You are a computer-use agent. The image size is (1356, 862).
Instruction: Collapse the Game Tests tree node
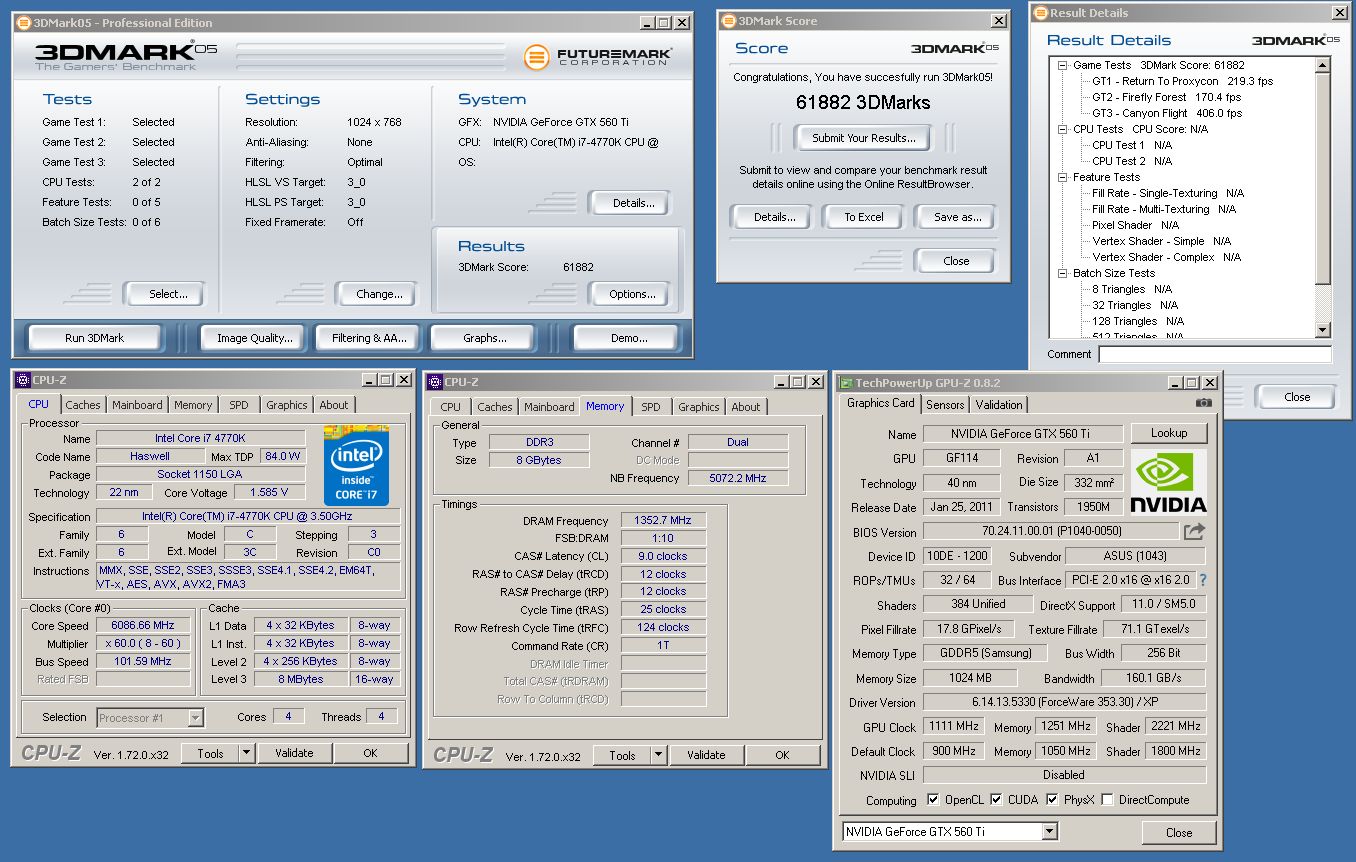(1063, 65)
